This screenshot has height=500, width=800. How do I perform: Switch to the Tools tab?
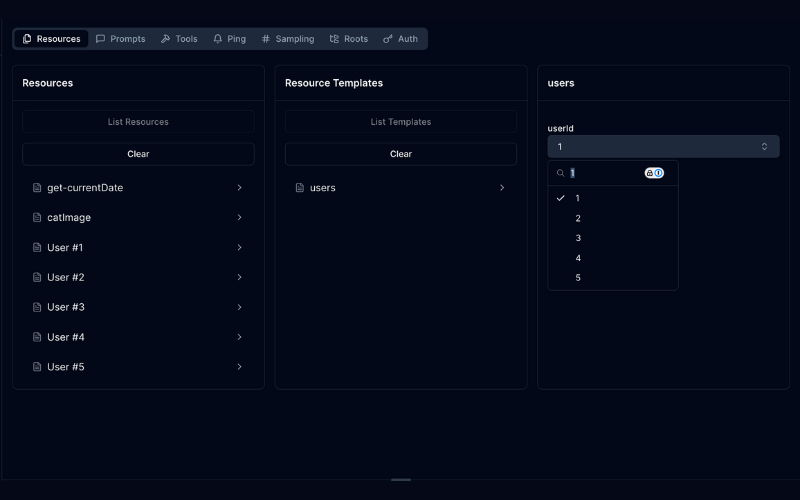pos(179,39)
